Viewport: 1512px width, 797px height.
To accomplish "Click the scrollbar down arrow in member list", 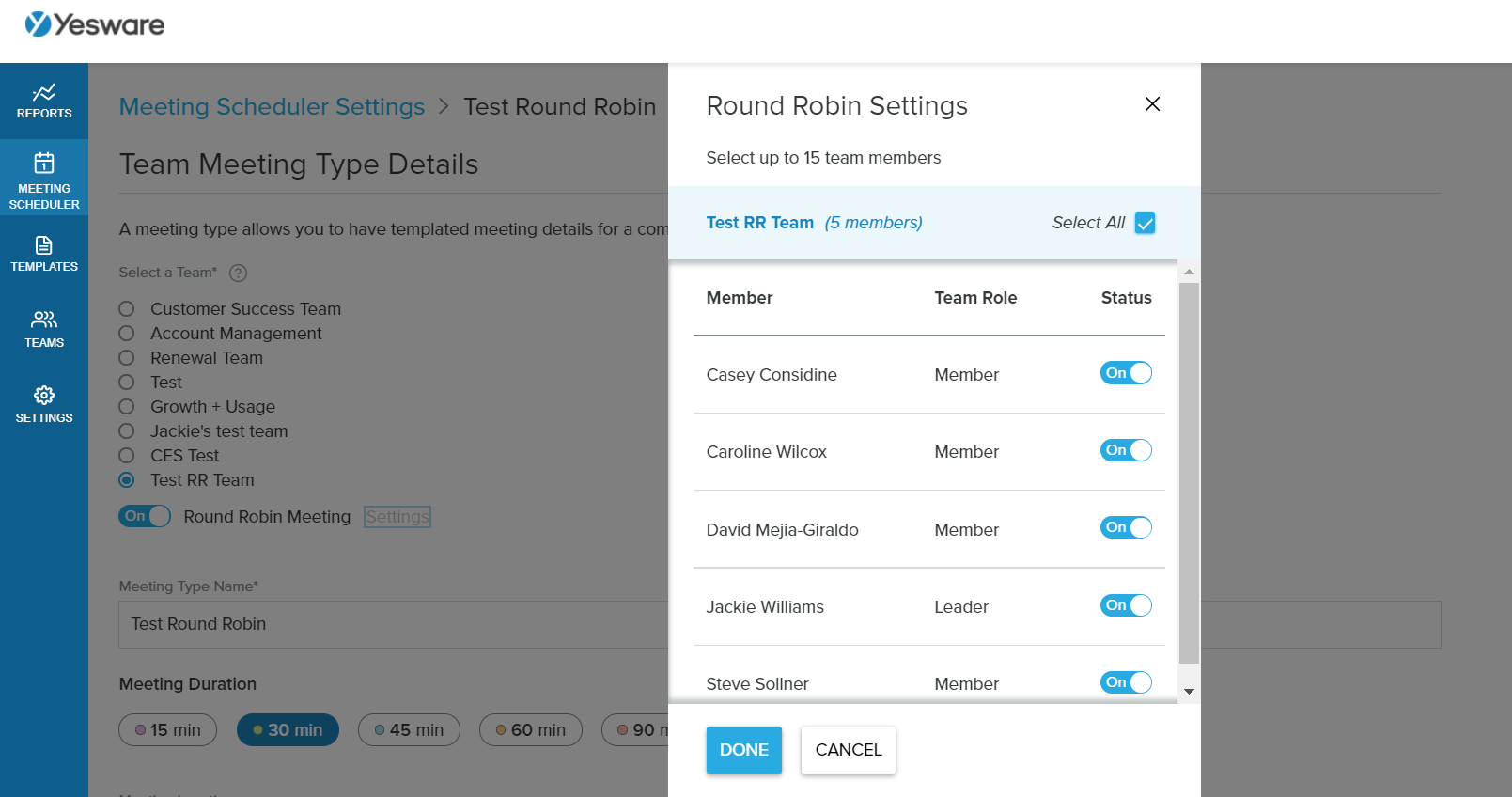I will point(1189,692).
